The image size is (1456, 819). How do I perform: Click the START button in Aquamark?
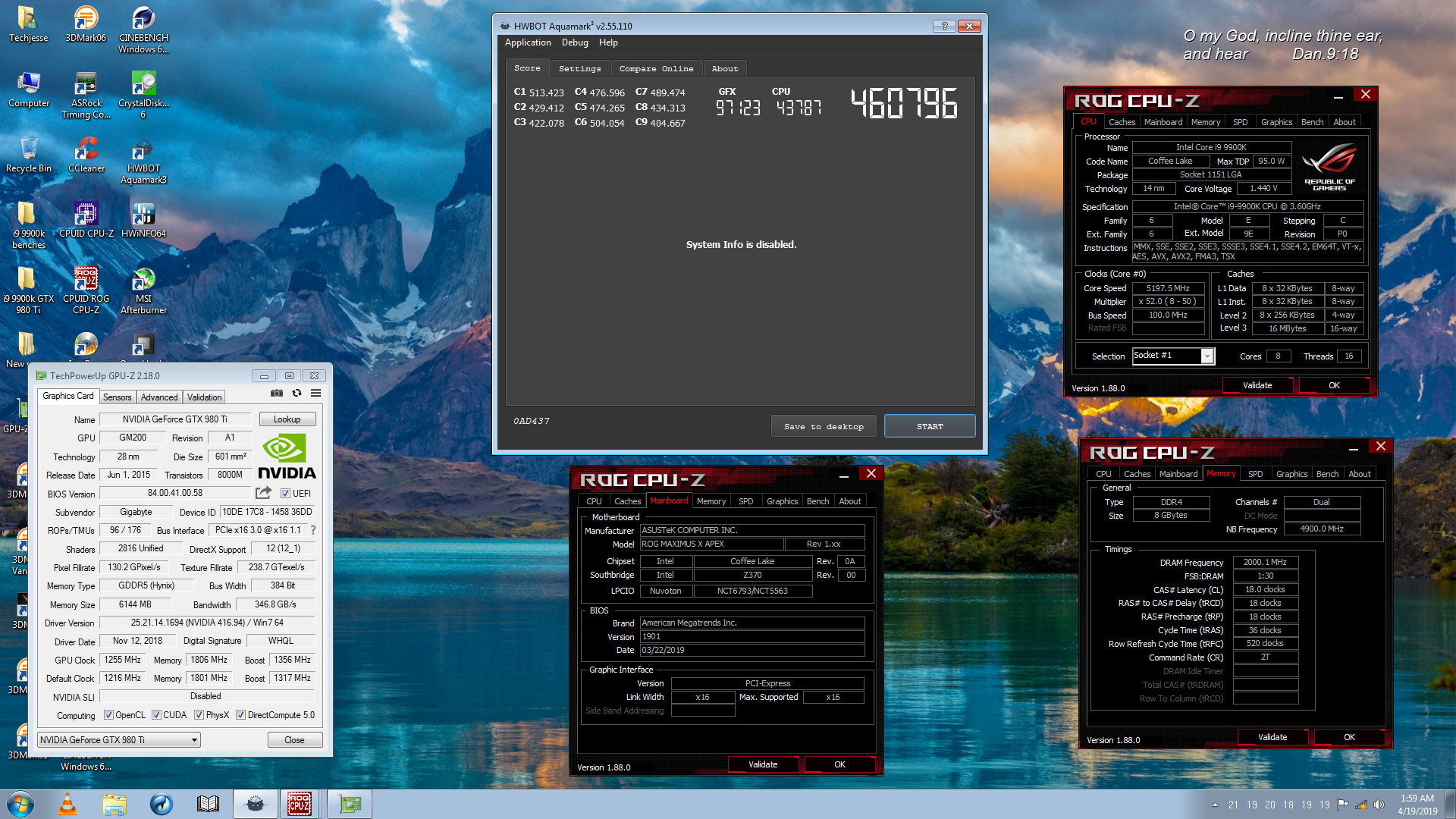pos(930,426)
